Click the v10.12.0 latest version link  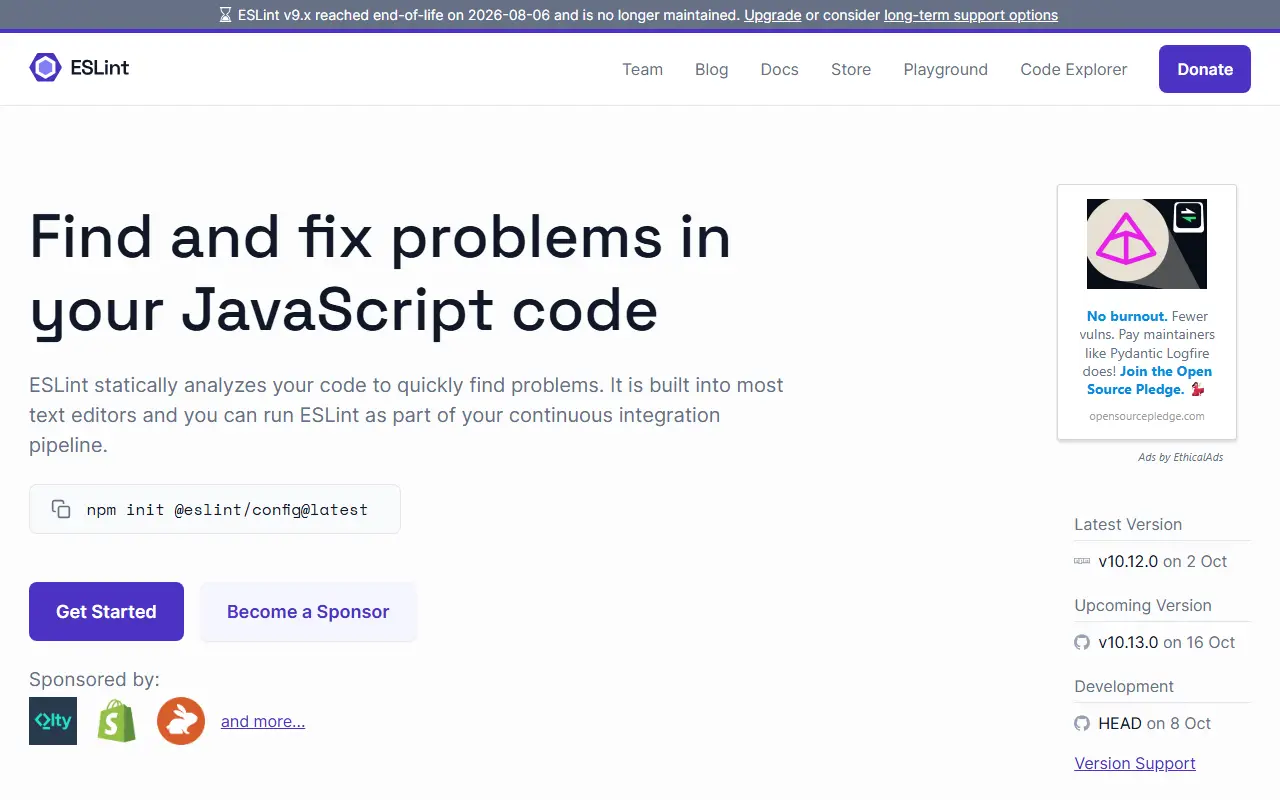[x=1128, y=561]
